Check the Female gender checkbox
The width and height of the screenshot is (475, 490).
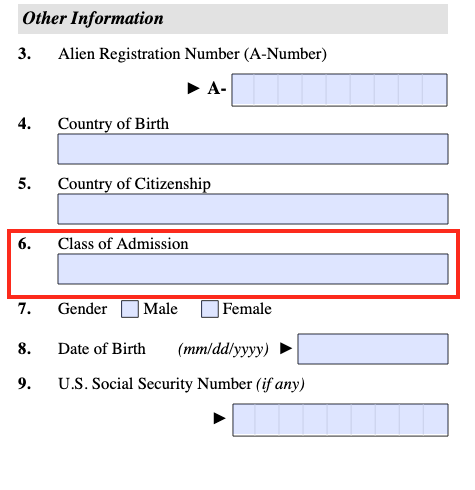210,309
